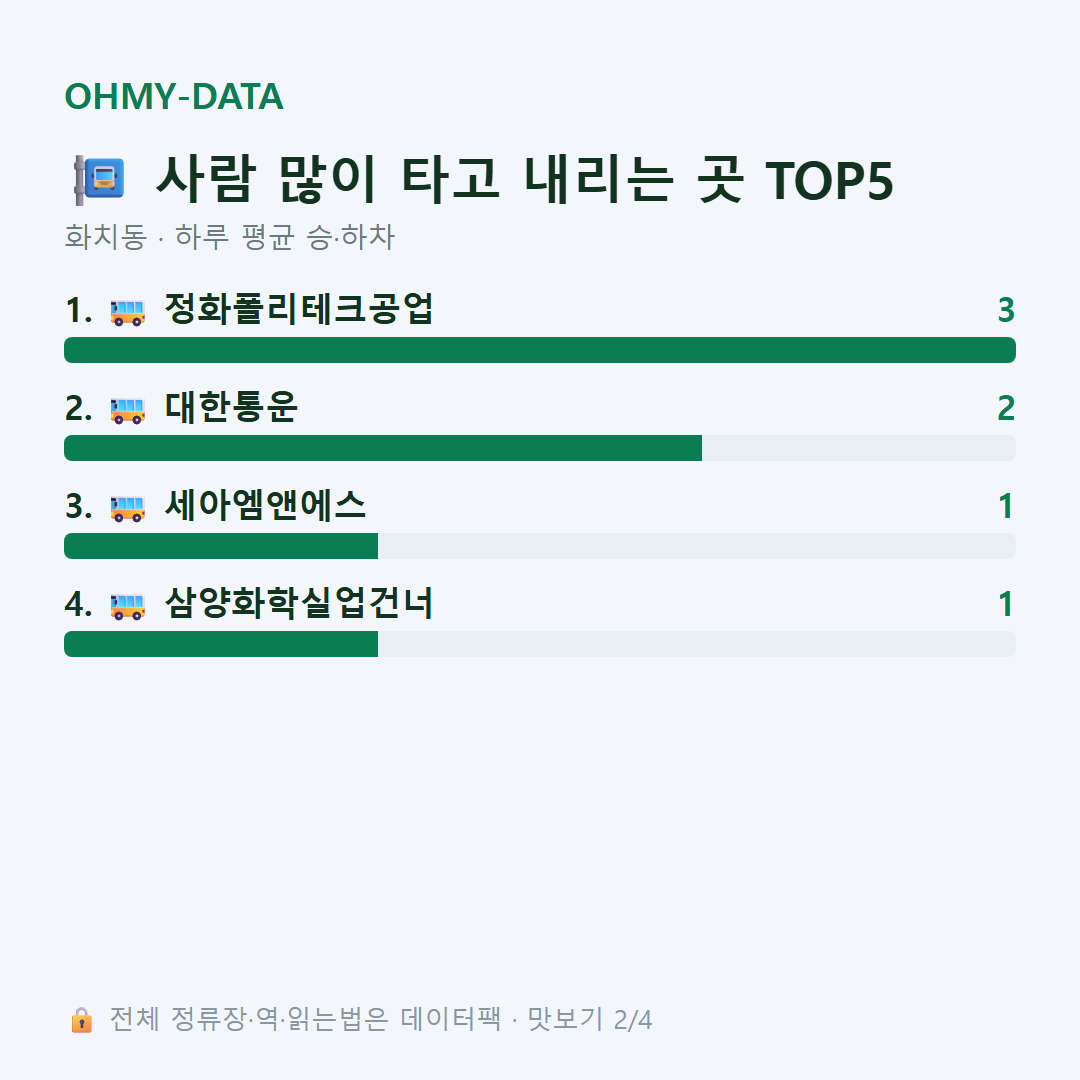The width and height of the screenshot is (1080, 1080).
Task: Click the lock icon in the footer
Action: coord(81,1019)
